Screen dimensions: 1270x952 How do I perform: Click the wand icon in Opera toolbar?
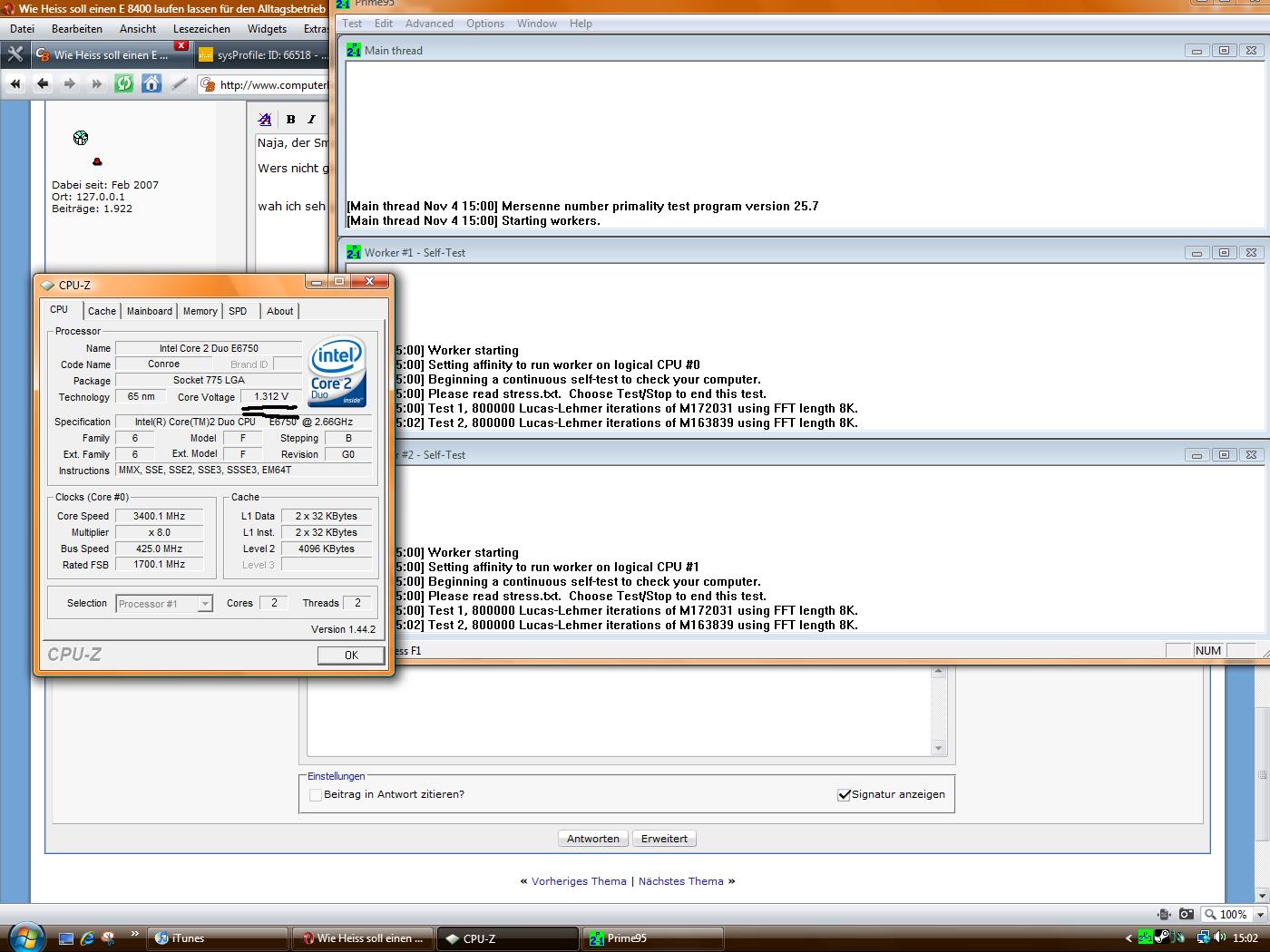pyautogui.click(x=179, y=84)
